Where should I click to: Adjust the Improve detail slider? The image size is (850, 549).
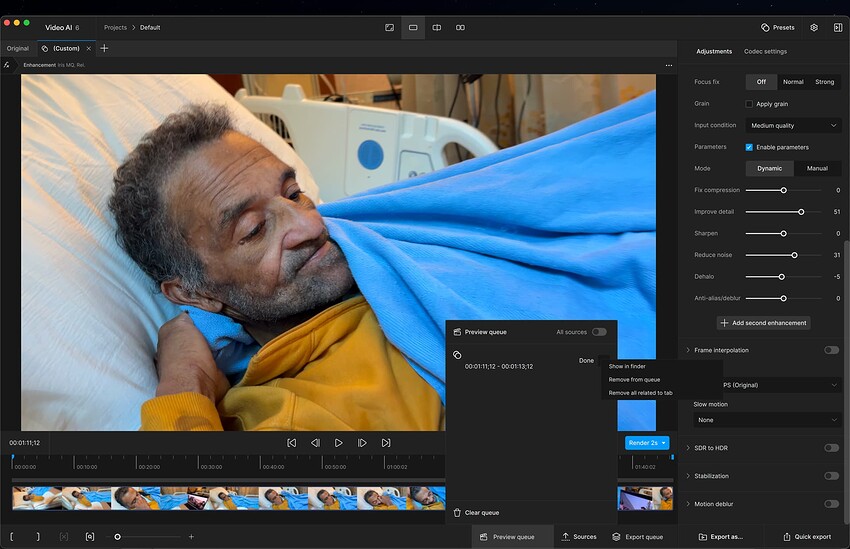pos(800,212)
